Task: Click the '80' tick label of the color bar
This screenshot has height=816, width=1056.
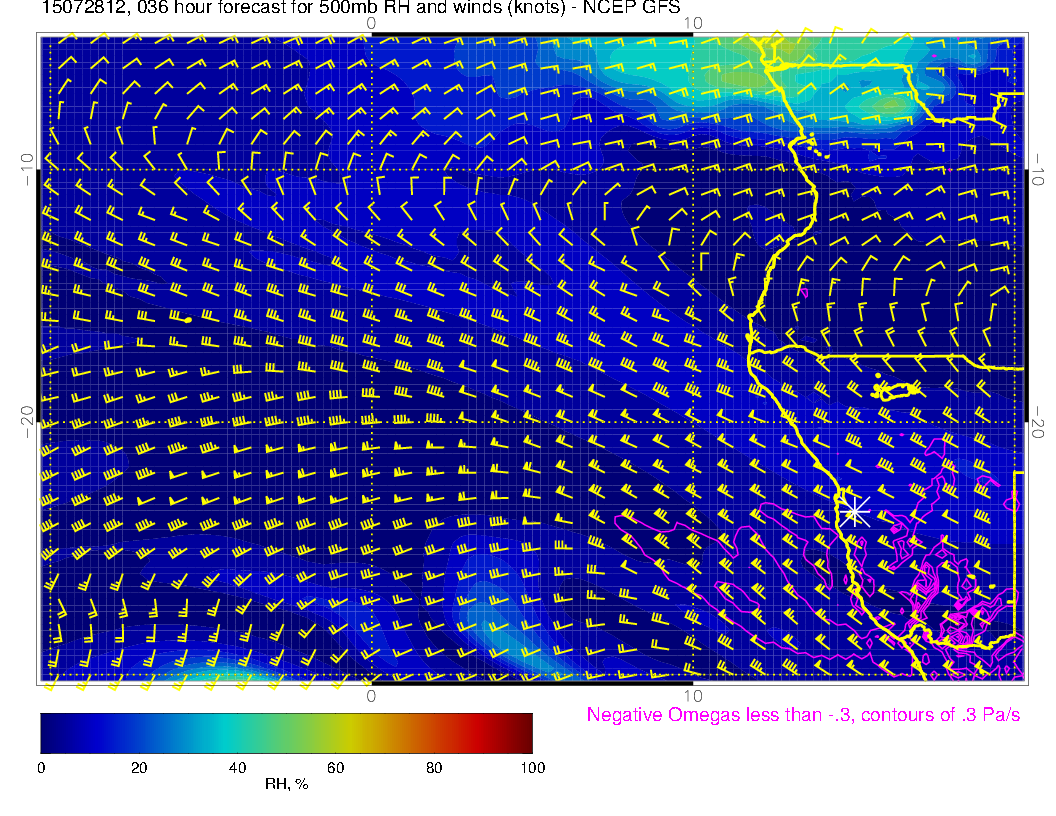Action: tap(434, 768)
